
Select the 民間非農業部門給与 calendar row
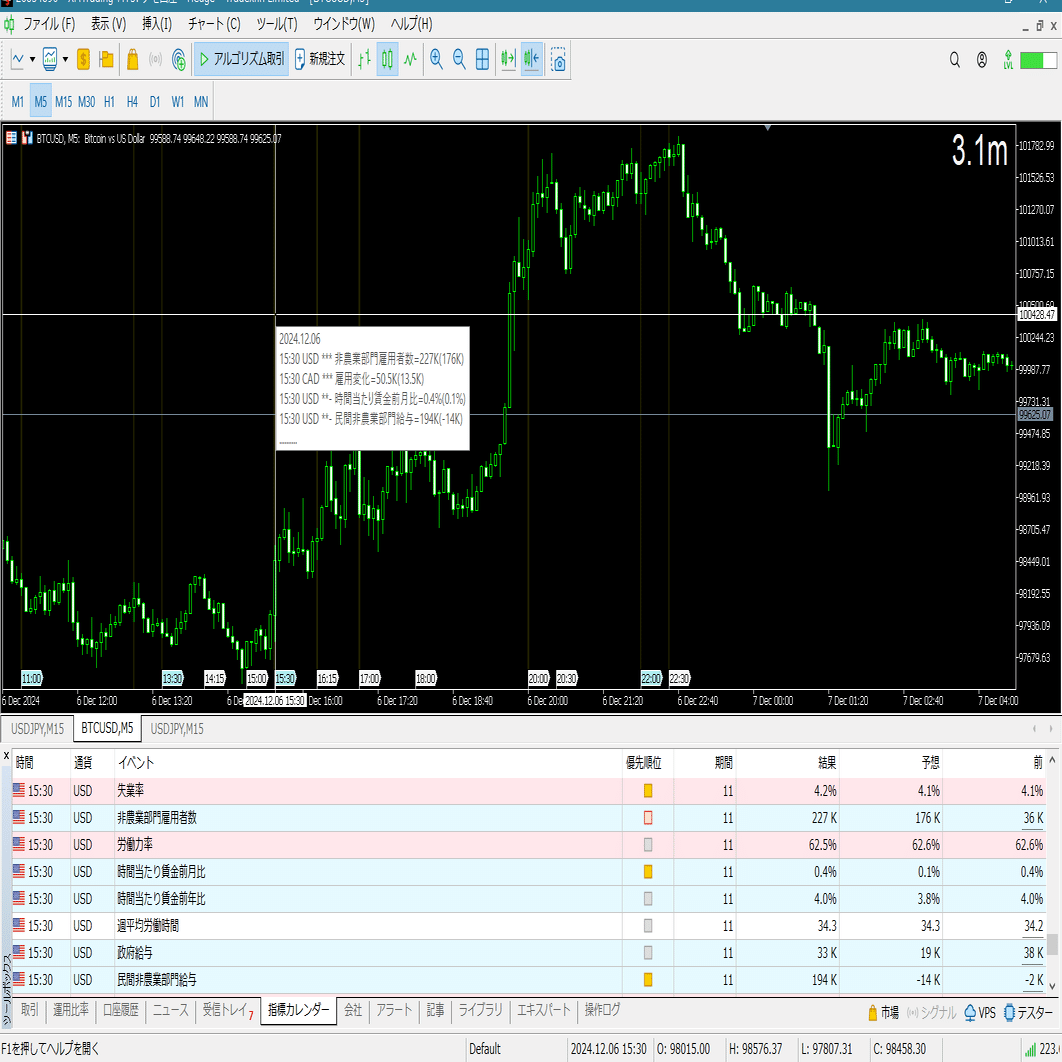[x=529, y=979]
